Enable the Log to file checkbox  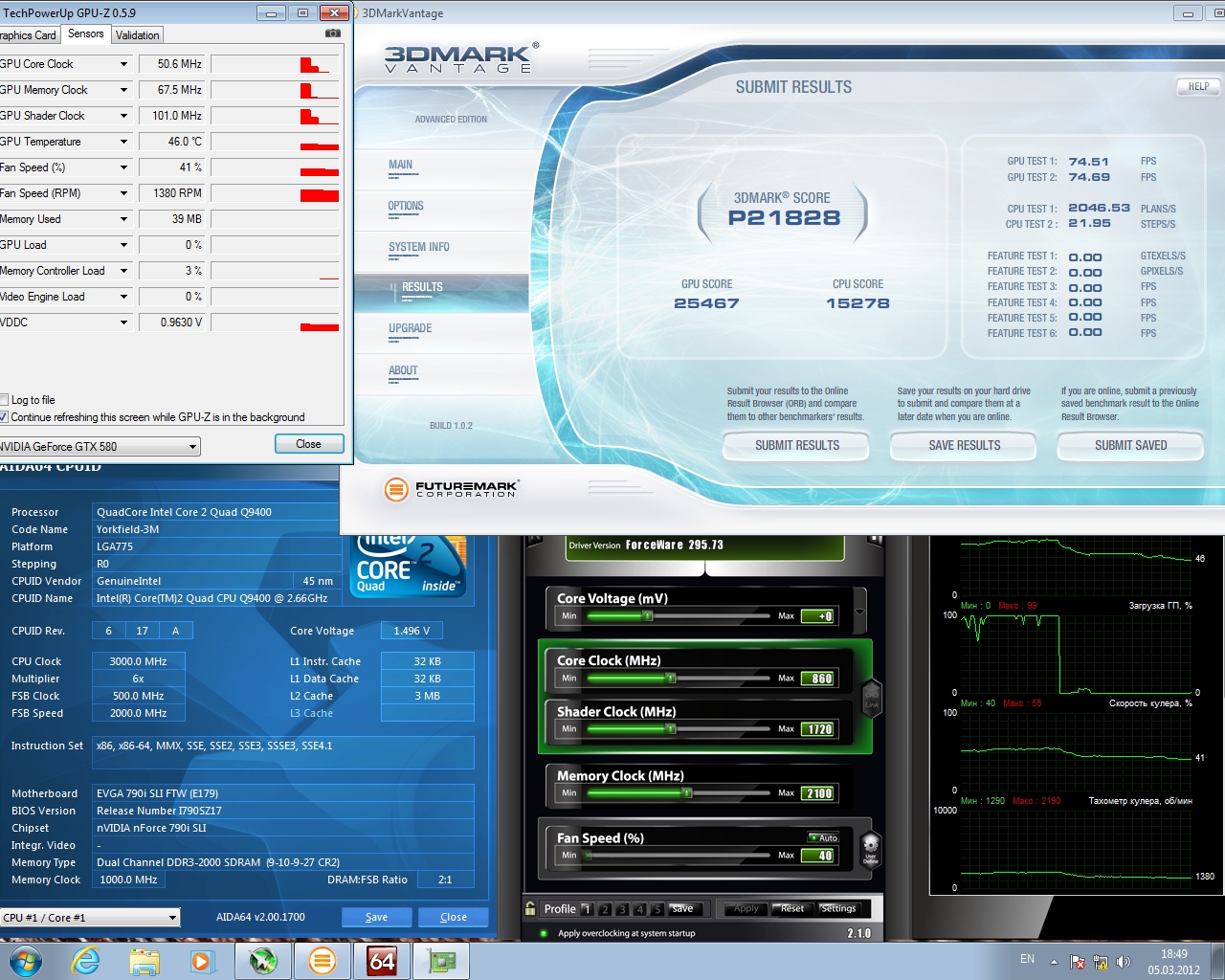[x=5, y=400]
